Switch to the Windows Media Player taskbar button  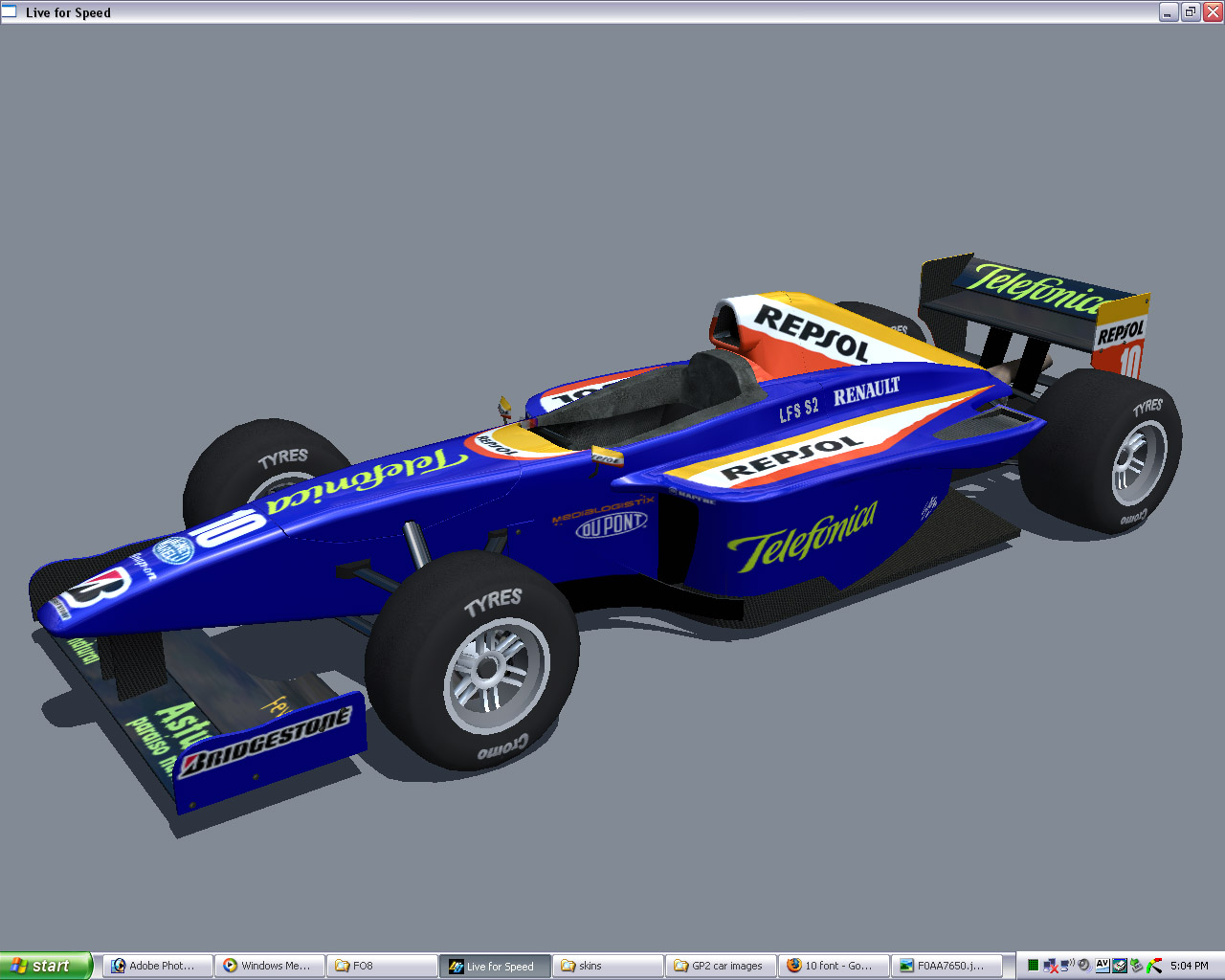271,966
